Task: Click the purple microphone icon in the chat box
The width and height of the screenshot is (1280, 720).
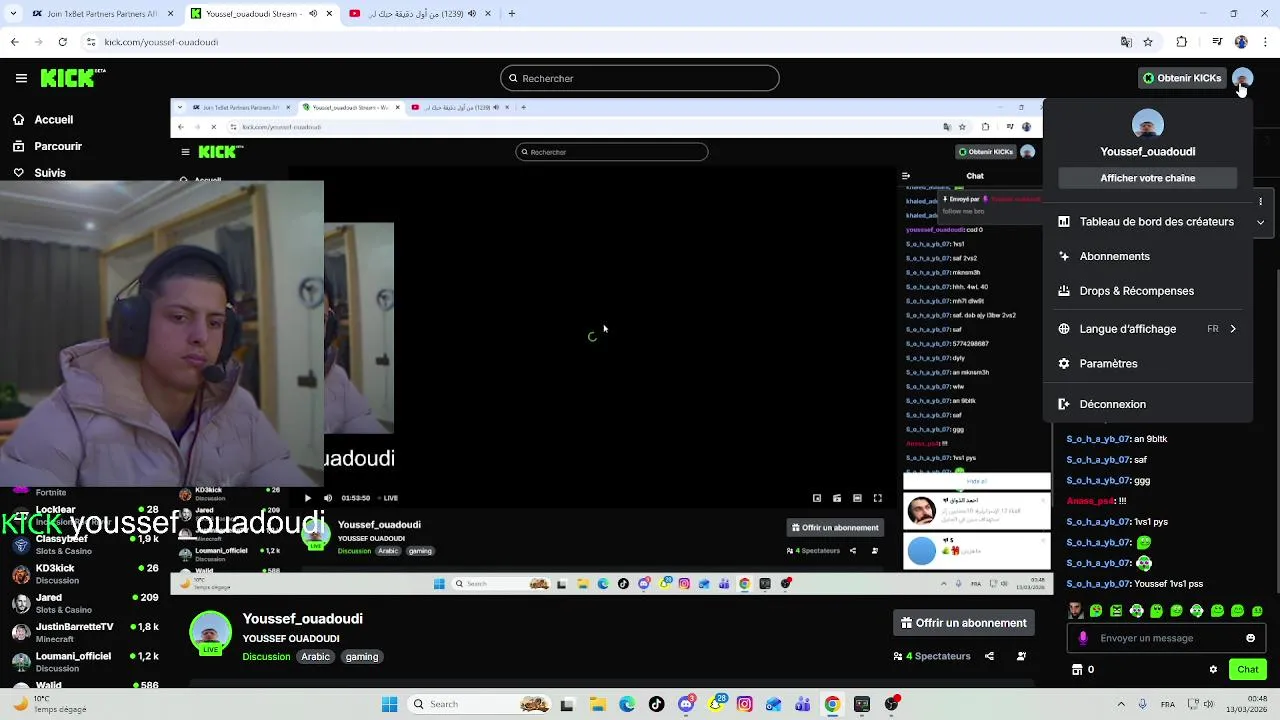Action: tap(1083, 638)
